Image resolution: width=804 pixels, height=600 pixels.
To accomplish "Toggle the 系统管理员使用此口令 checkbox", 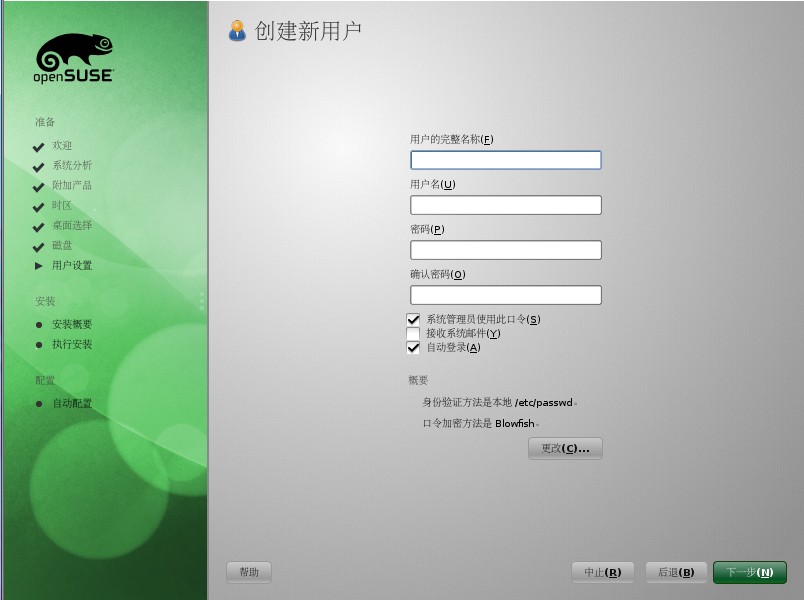I will coord(413,319).
